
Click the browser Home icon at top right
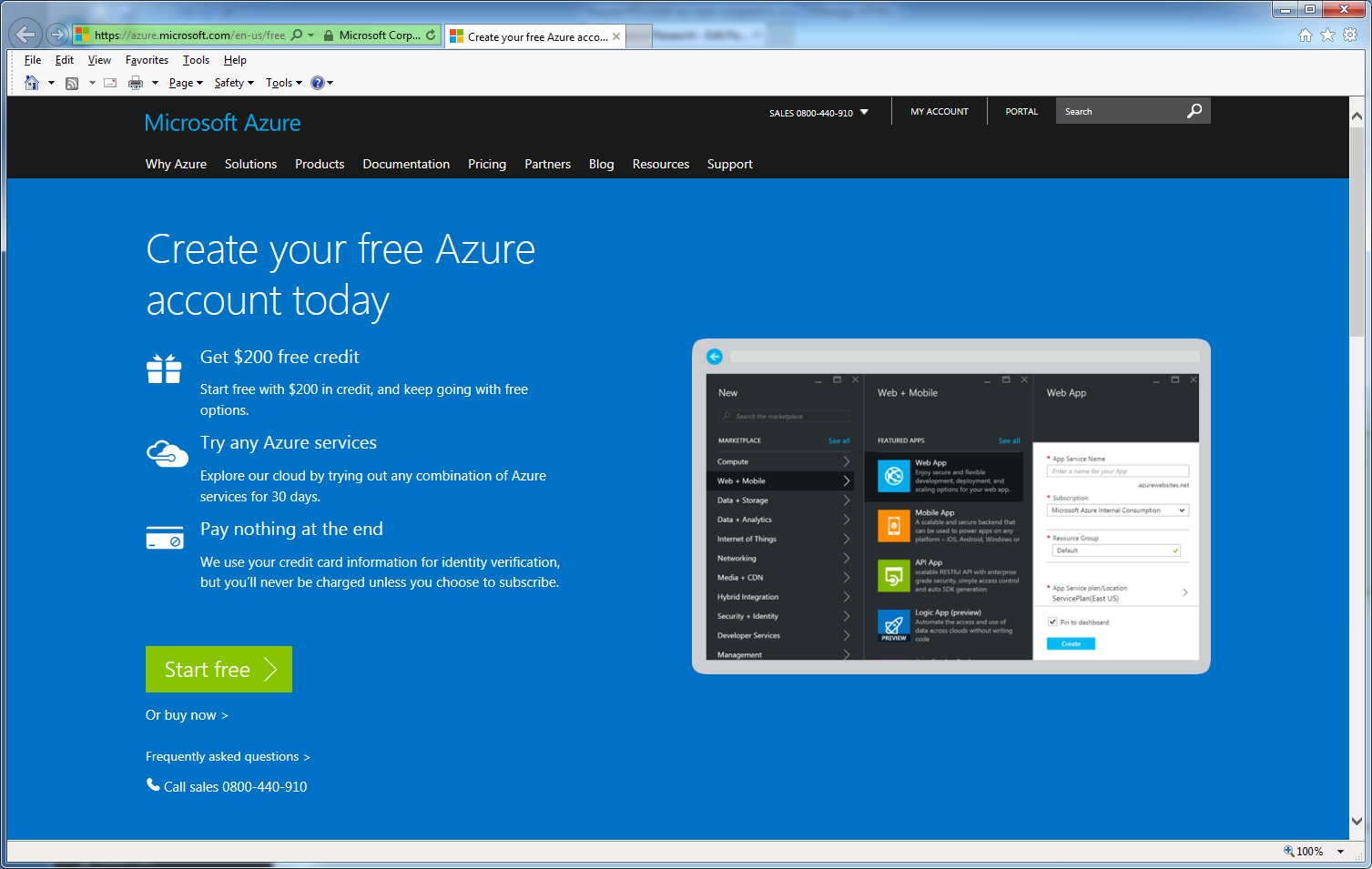click(x=1305, y=35)
